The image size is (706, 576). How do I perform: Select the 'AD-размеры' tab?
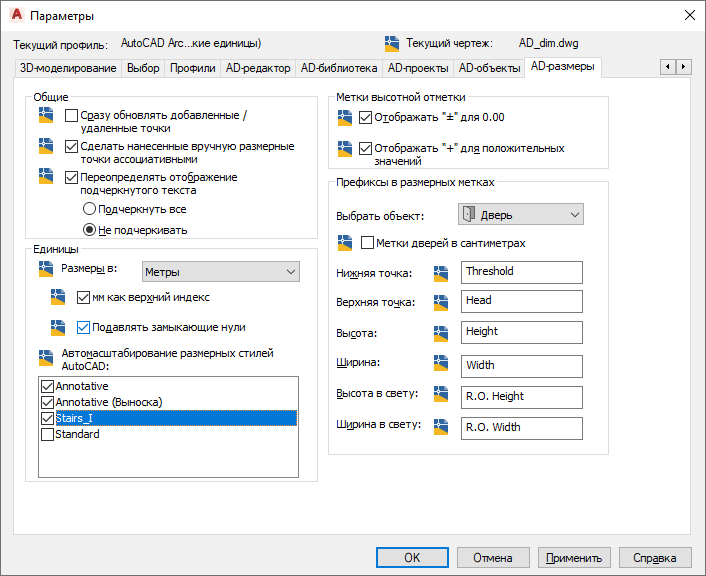[x=563, y=67]
